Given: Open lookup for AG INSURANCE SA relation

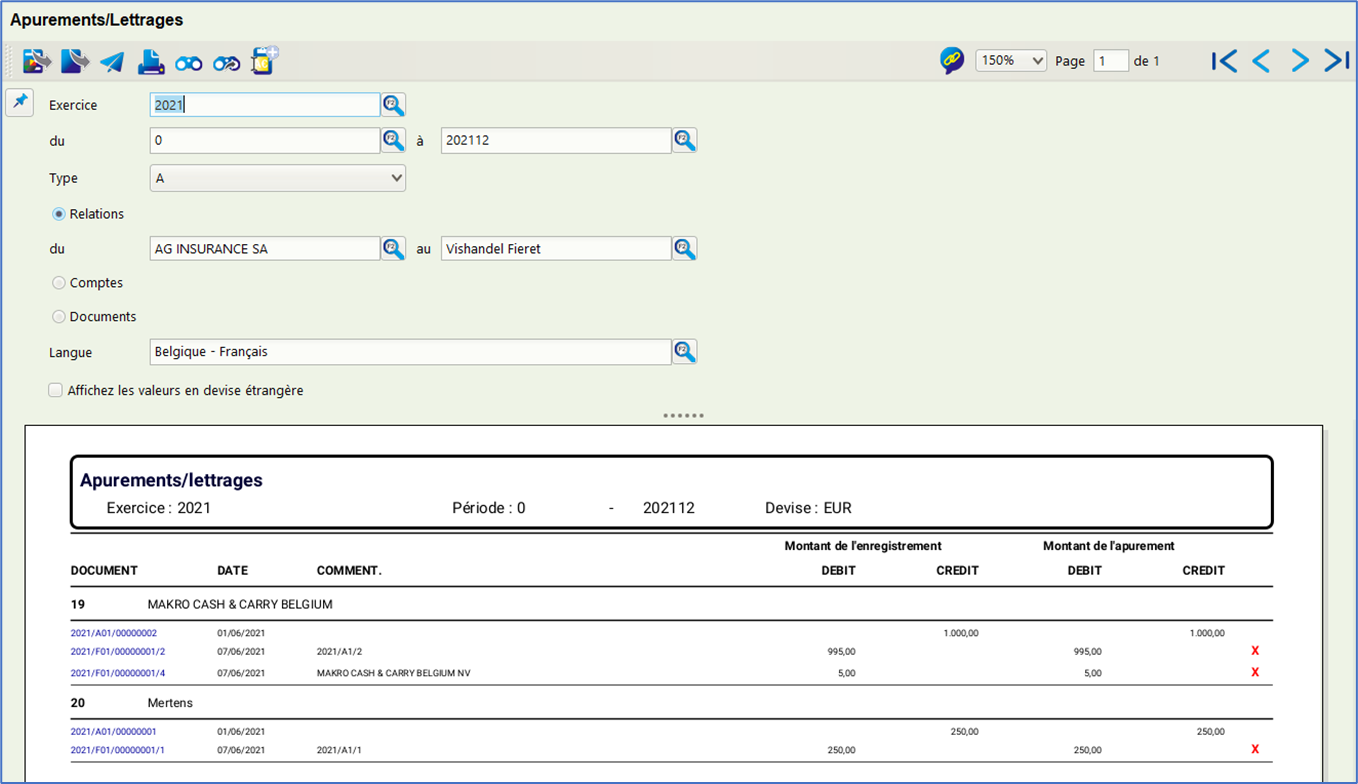Looking at the screenshot, I should coord(393,248).
